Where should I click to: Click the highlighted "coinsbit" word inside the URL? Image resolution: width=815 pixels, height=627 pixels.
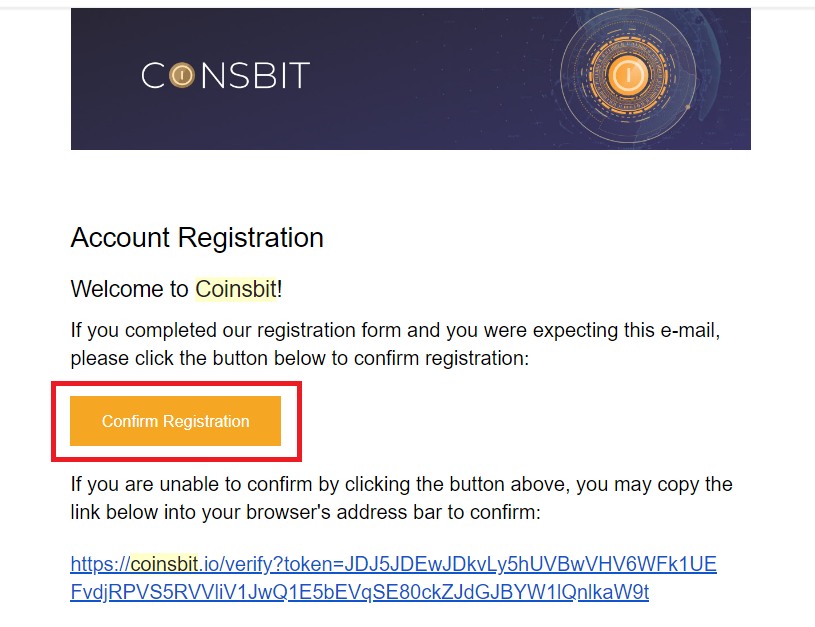click(166, 564)
